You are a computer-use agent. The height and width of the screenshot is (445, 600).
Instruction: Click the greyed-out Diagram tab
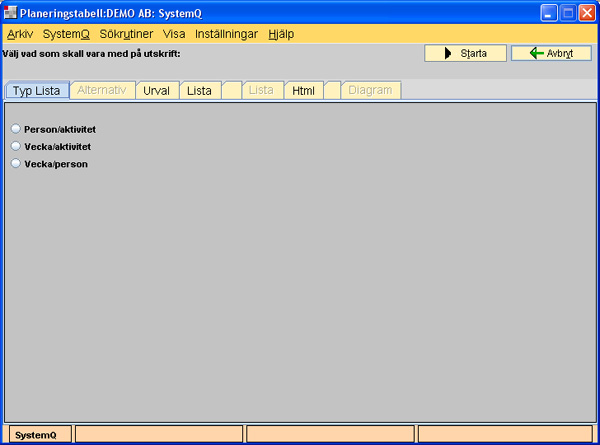click(x=370, y=90)
